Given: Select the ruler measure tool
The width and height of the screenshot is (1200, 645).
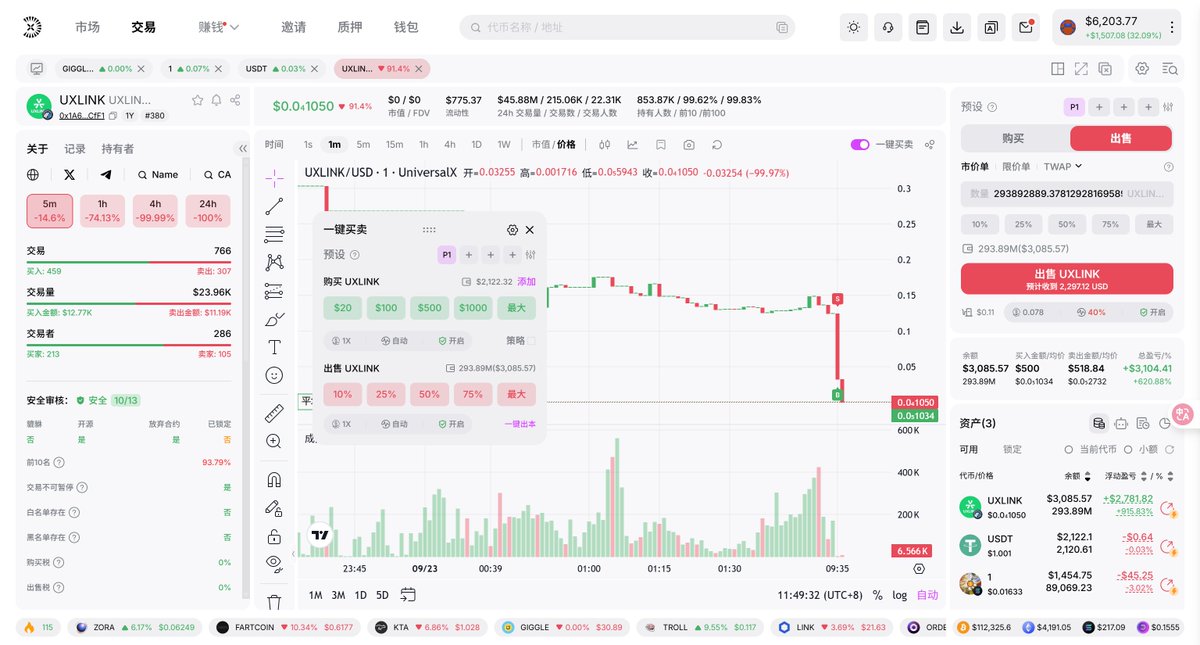Looking at the screenshot, I should [x=274, y=412].
